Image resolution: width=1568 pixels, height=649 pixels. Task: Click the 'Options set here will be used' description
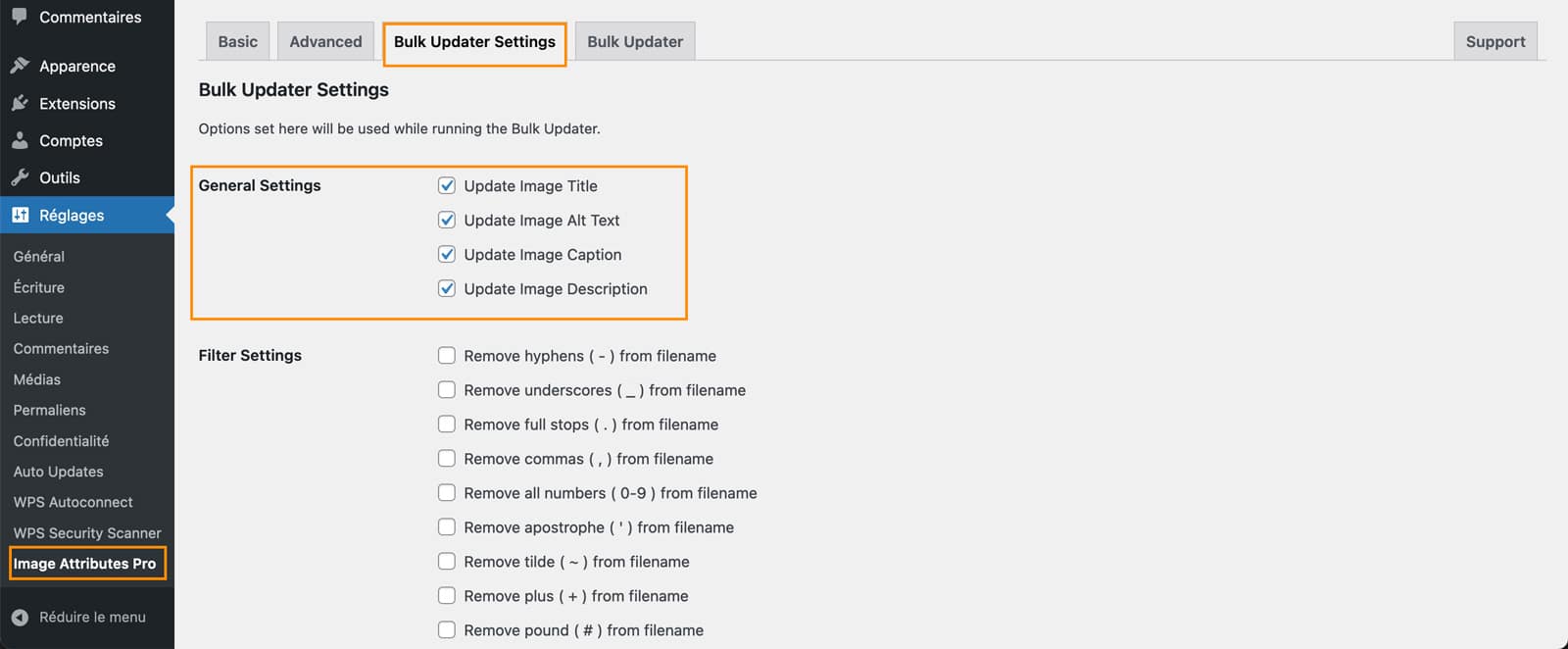(x=399, y=128)
